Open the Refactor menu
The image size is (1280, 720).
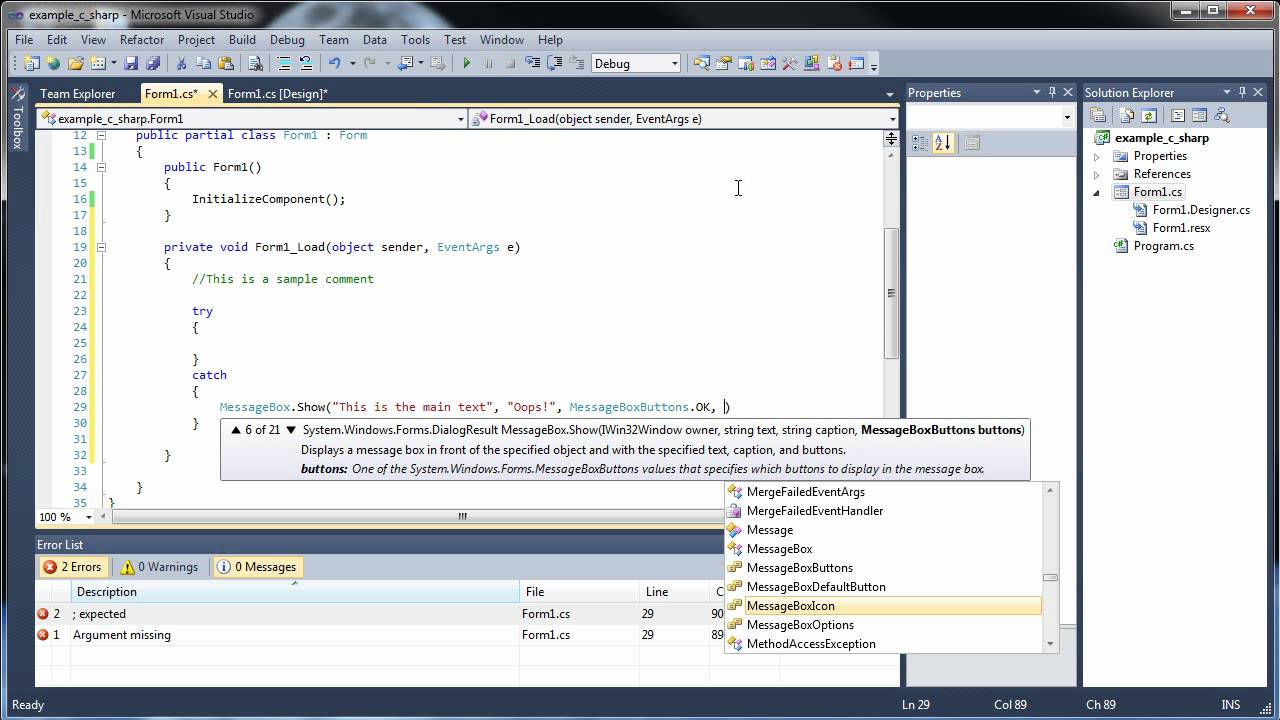(142, 40)
